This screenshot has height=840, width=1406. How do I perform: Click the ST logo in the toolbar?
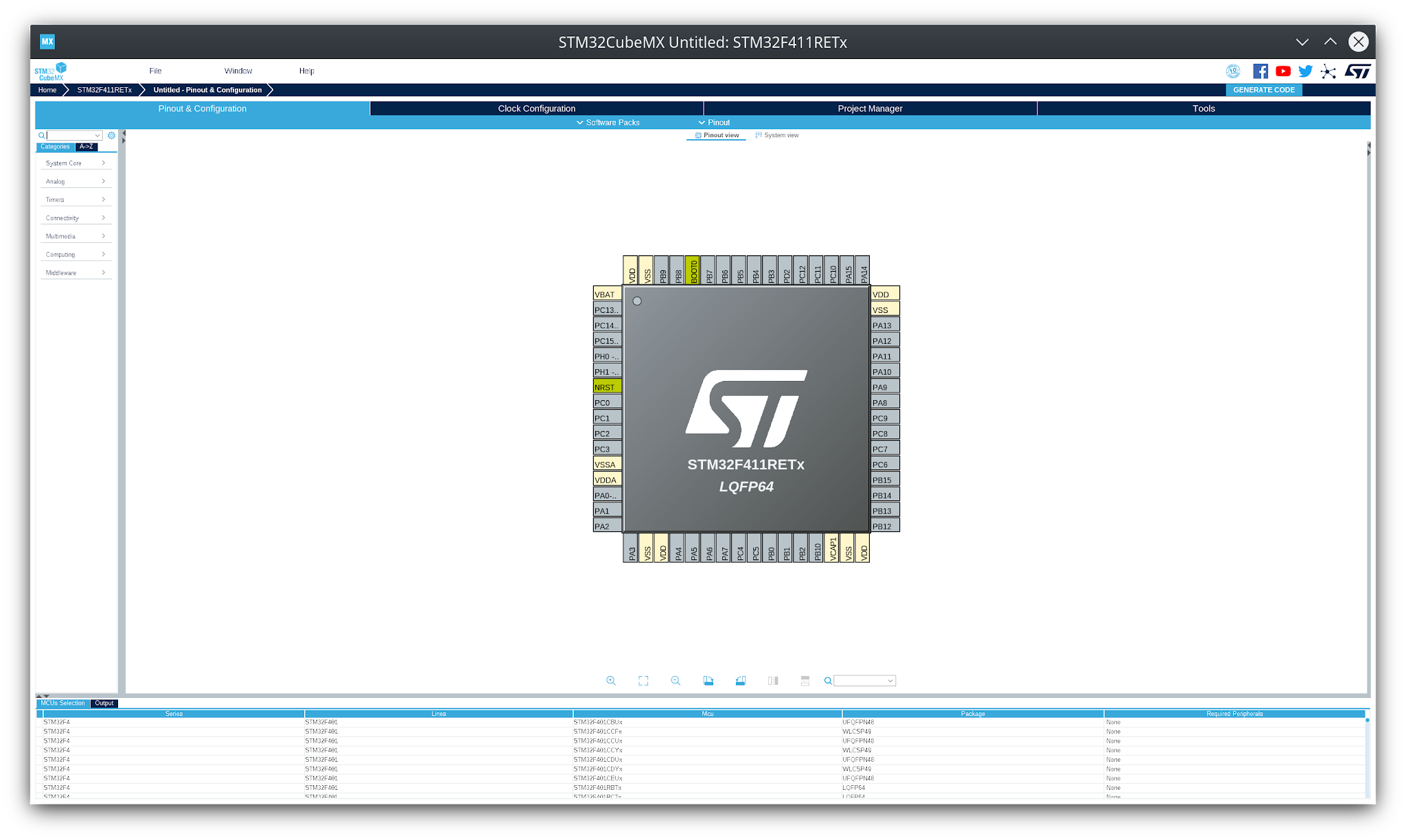1357,71
